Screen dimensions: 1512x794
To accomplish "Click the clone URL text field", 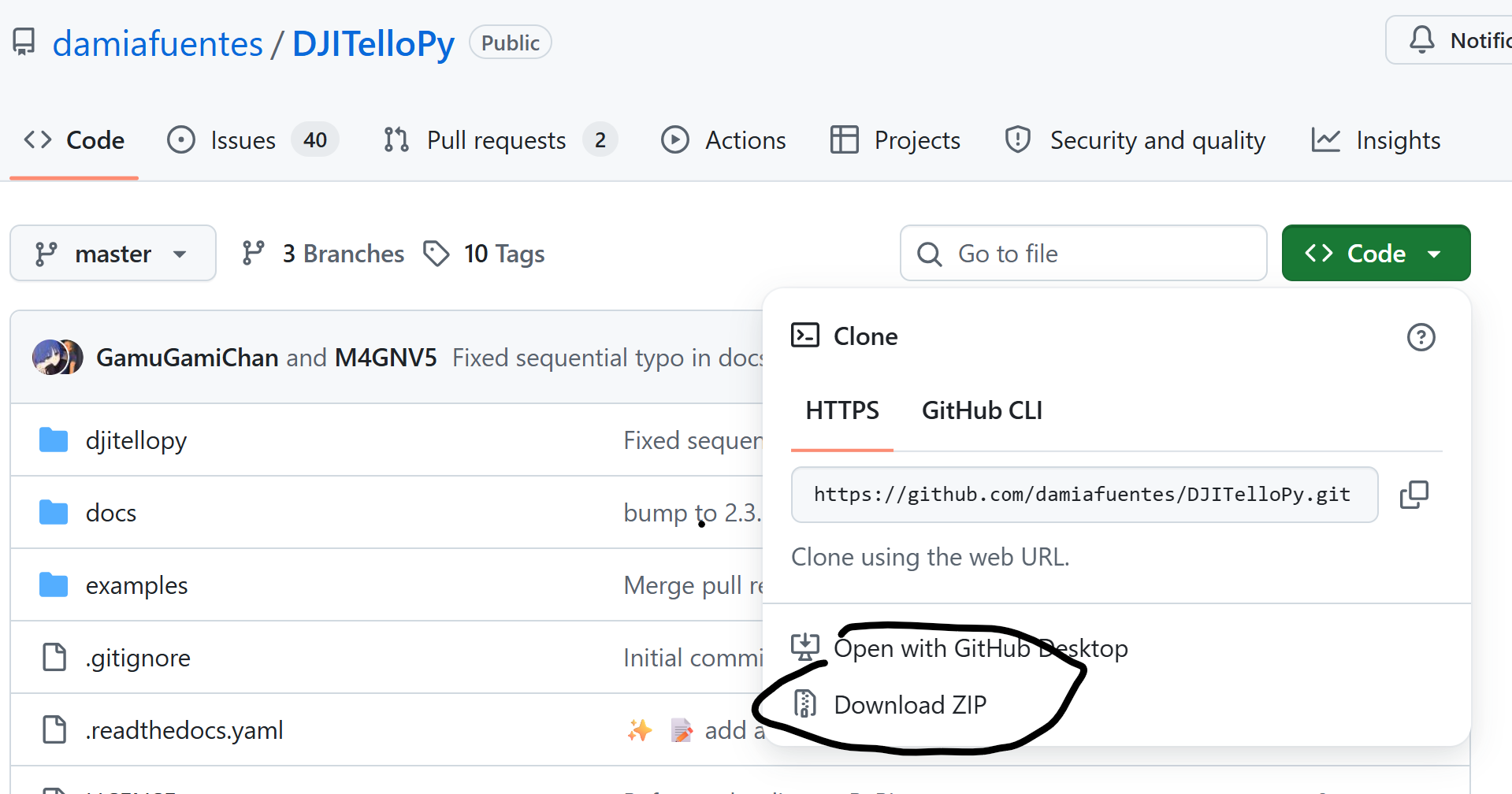I will click(1084, 495).
